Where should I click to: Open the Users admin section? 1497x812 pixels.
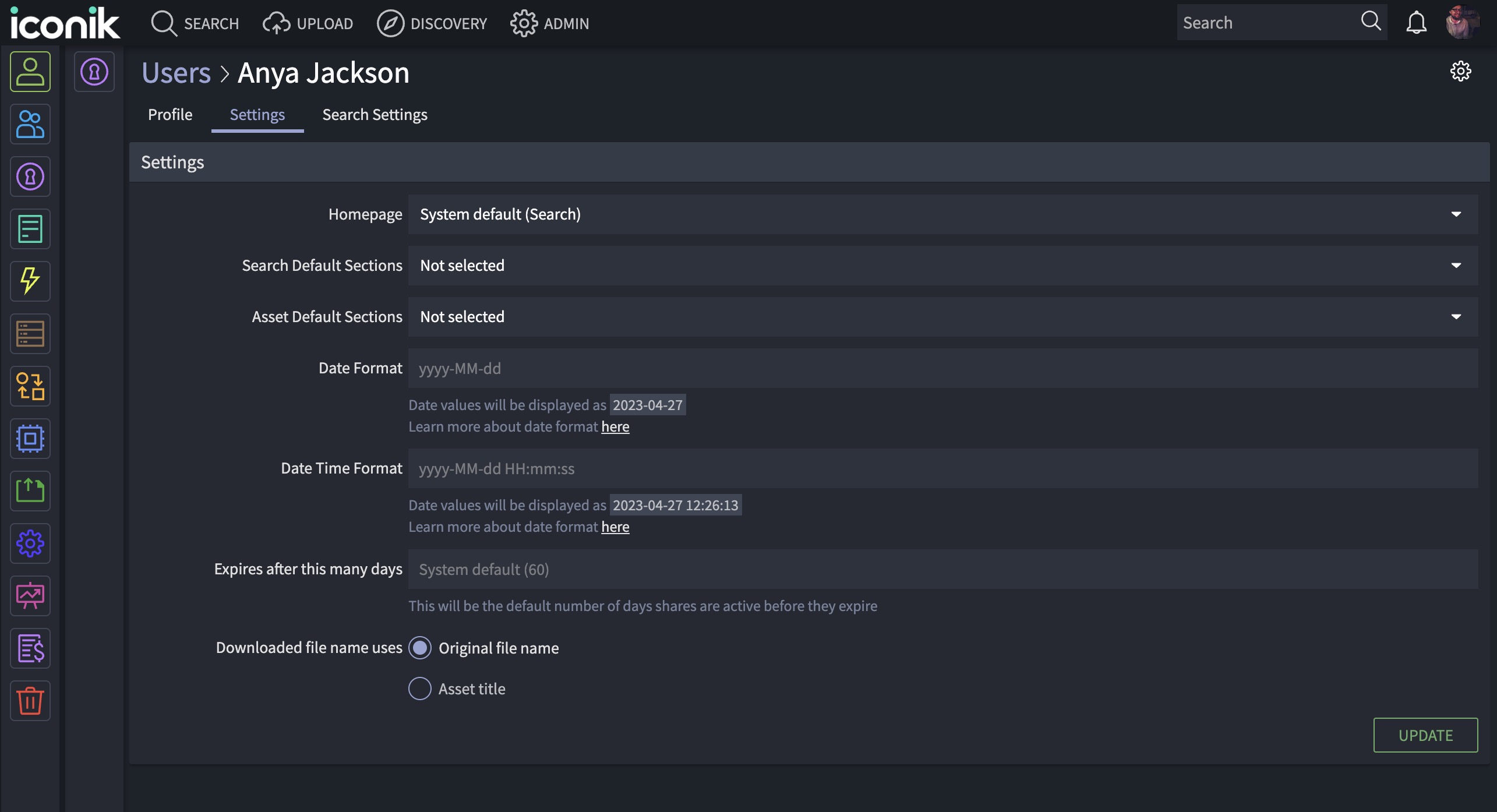pyautogui.click(x=30, y=71)
